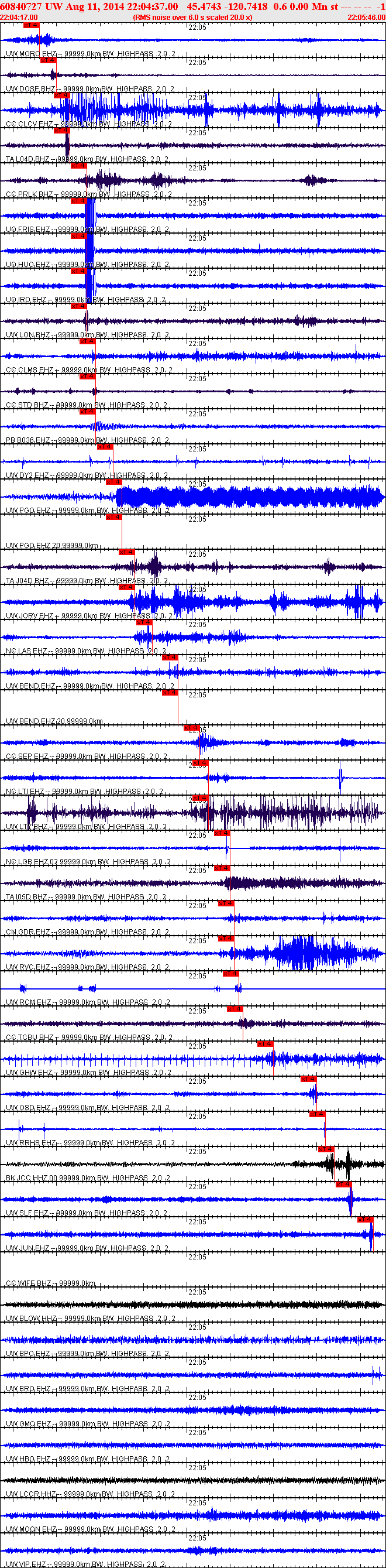The height and width of the screenshot is (1568, 386).
Task: Select the UW.DOSE.BHZ station label
Action: pos(90,90)
